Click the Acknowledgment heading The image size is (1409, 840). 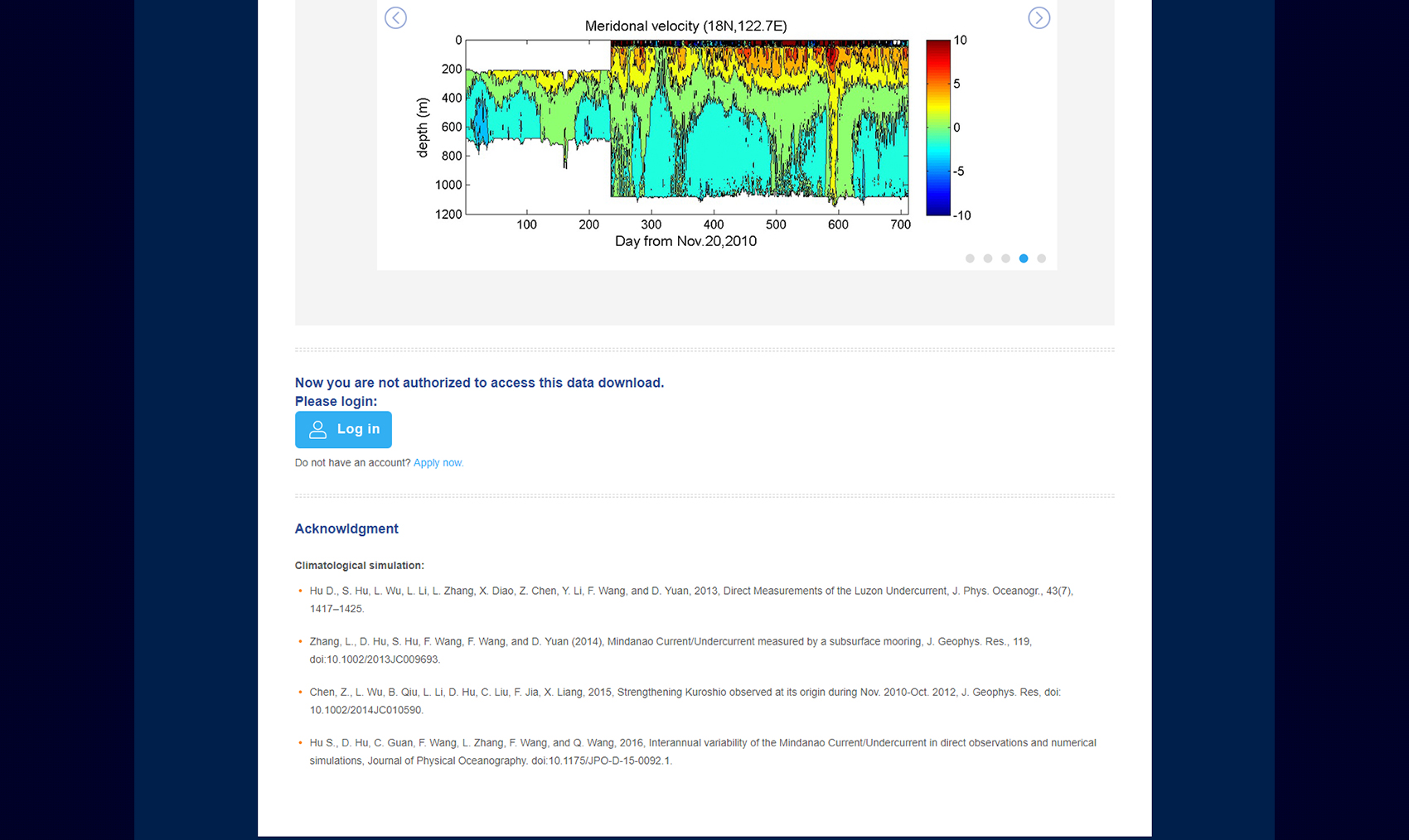pyautogui.click(x=346, y=529)
